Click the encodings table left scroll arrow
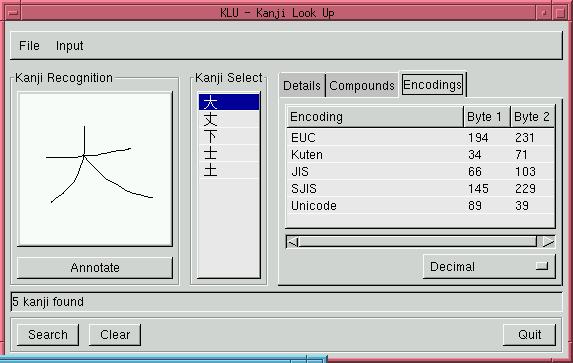The height and width of the screenshot is (363, 573). click(292, 242)
